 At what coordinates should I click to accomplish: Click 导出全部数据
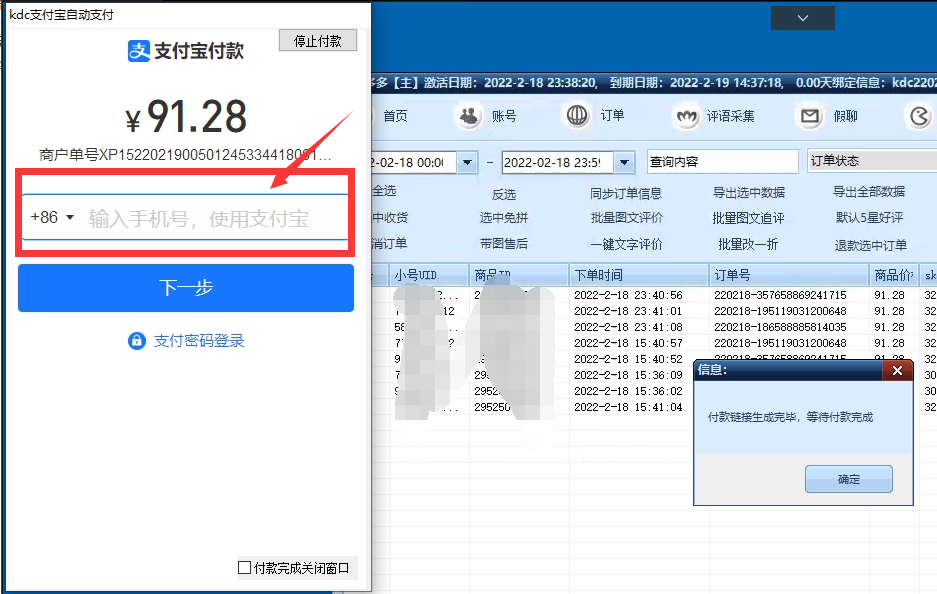[869, 192]
